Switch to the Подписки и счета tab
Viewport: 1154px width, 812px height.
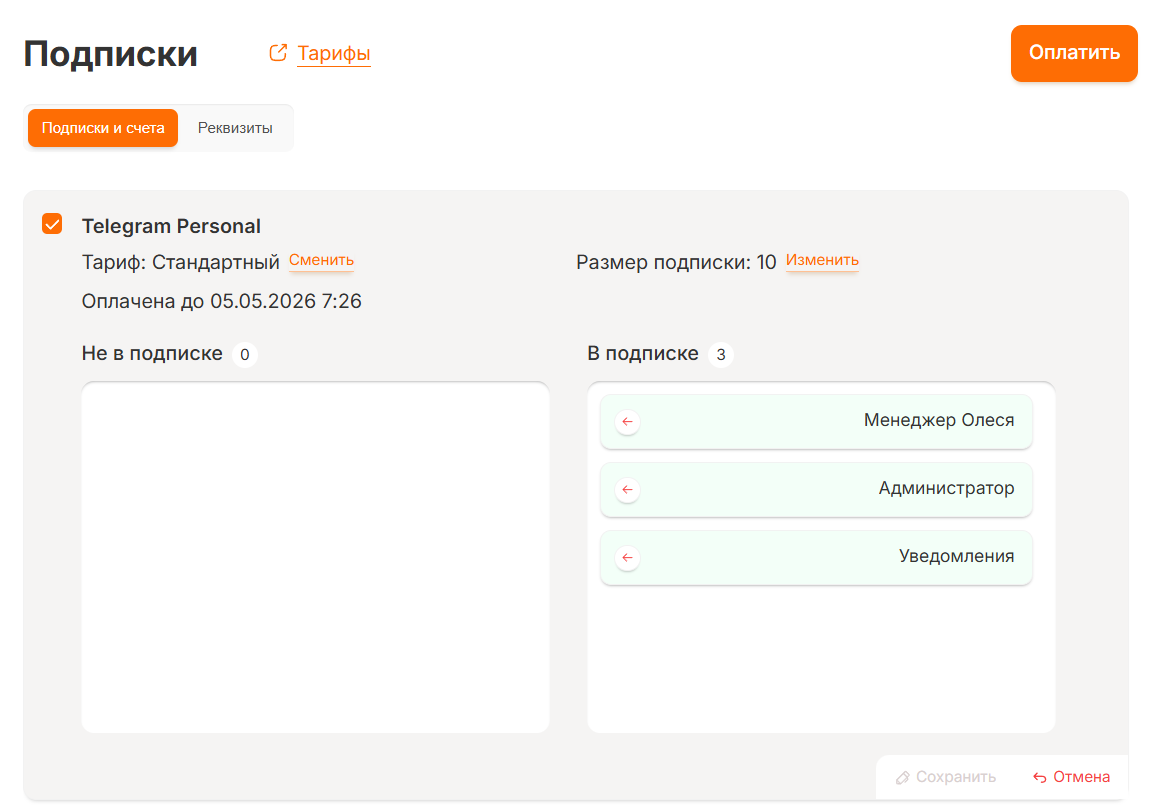[103, 129]
